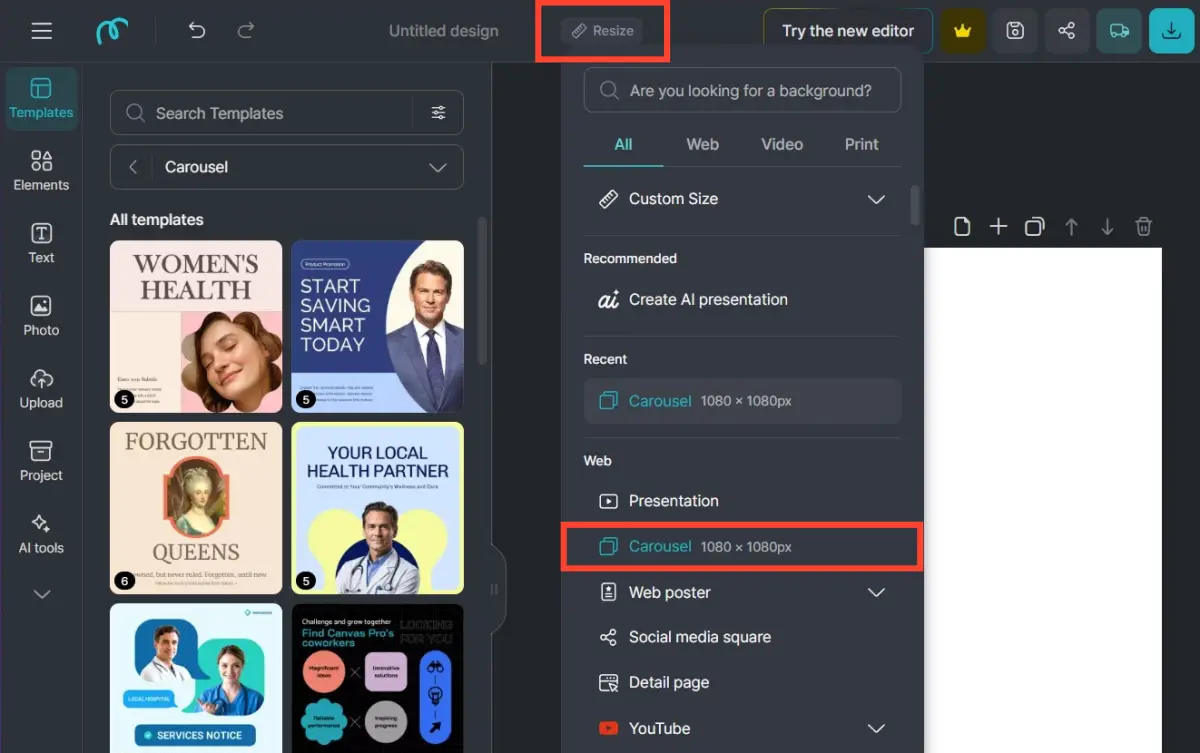Click the Try the new editor button

click(847, 31)
